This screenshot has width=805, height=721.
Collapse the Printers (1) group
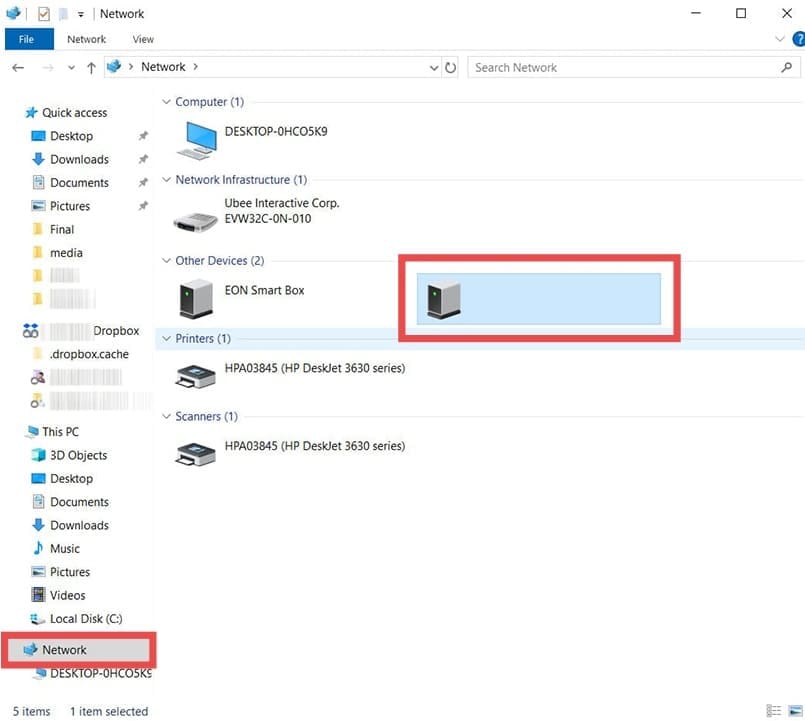(x=166, y=338)
